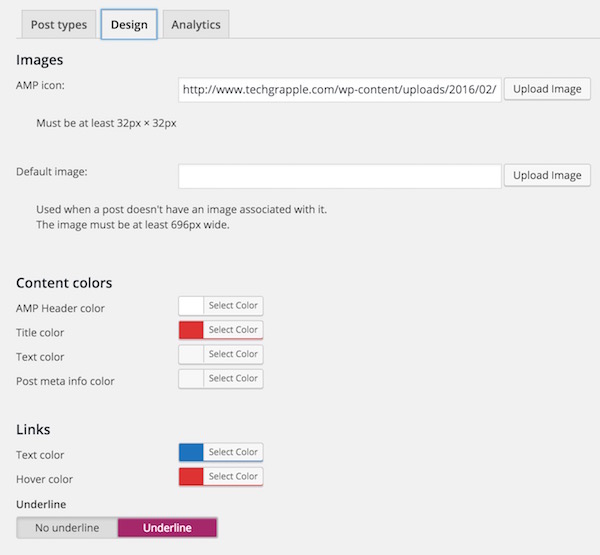
Task: Upload image for AMP icon
Action: pyautogui.click(x=547, y=89)
